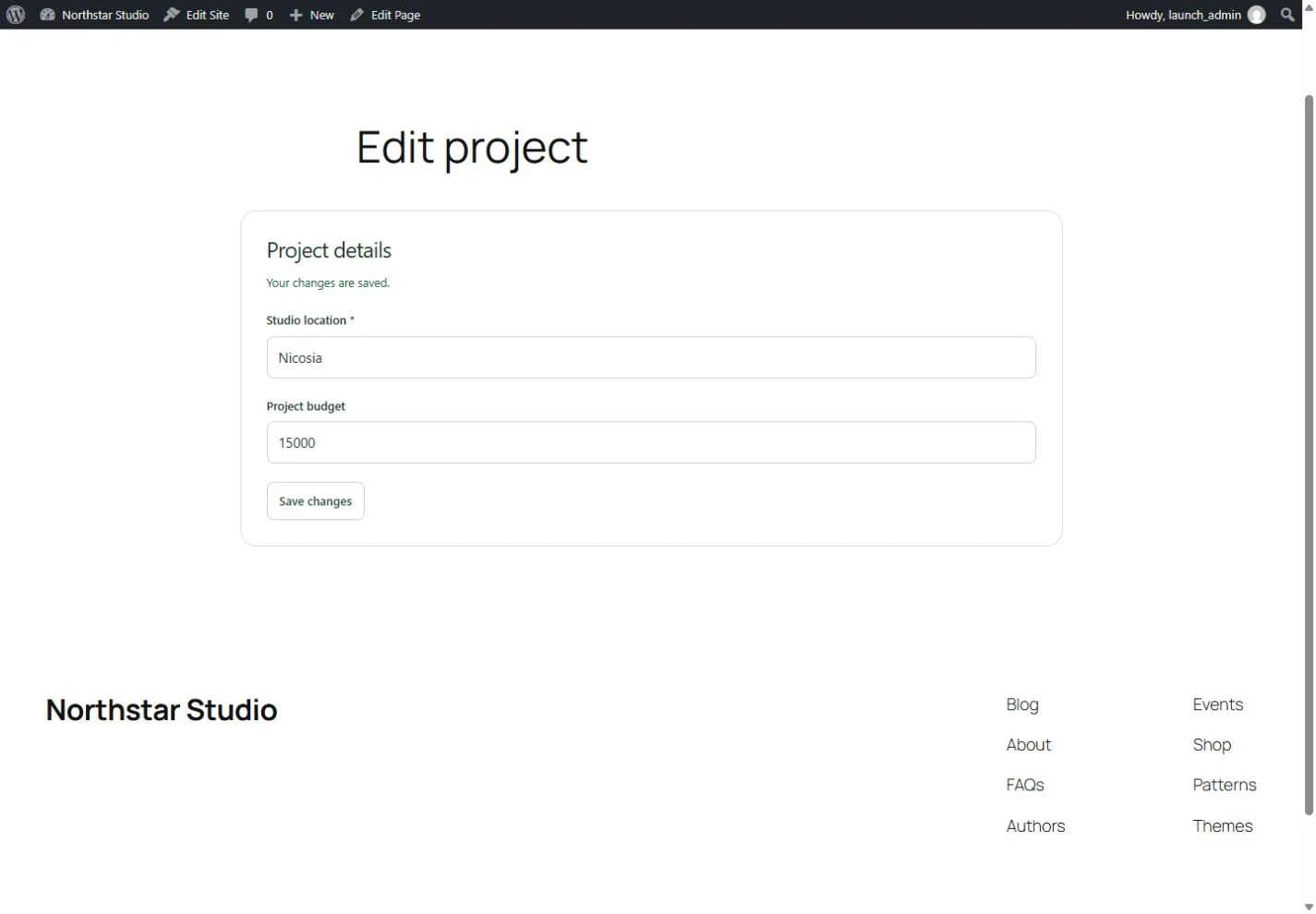
Task: Click the 'Your changes are saved.' message
Action: (328, 283)
